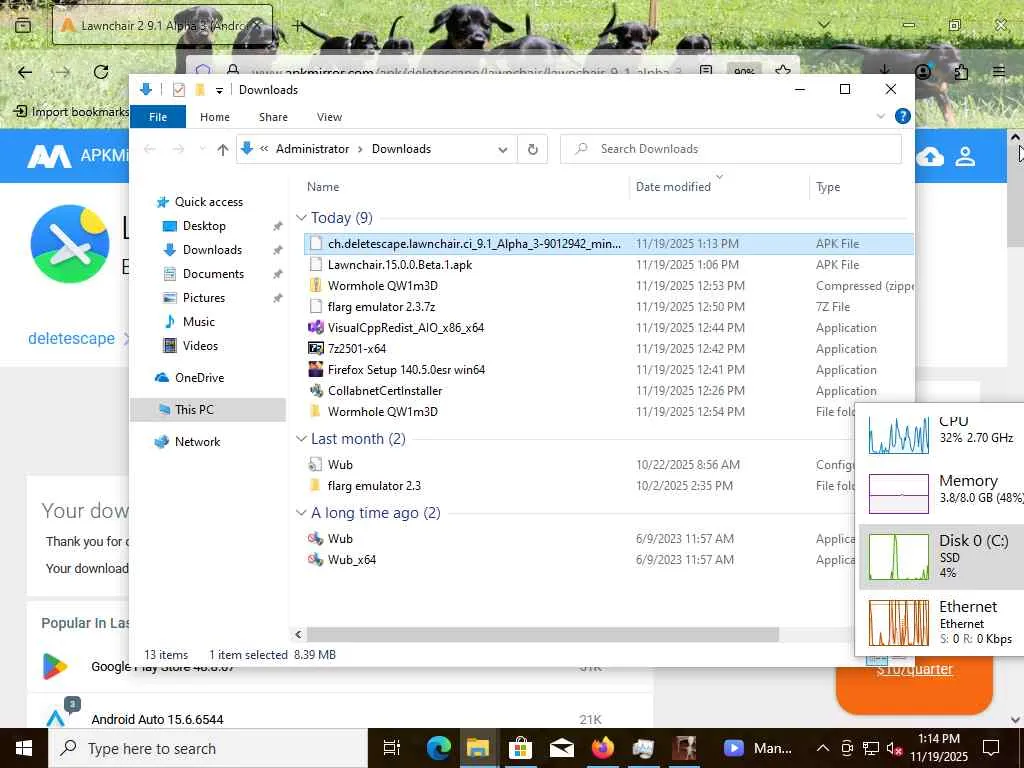Select Wub config file from last month
The image size is (1024, 768).
[x=340, y=464]
